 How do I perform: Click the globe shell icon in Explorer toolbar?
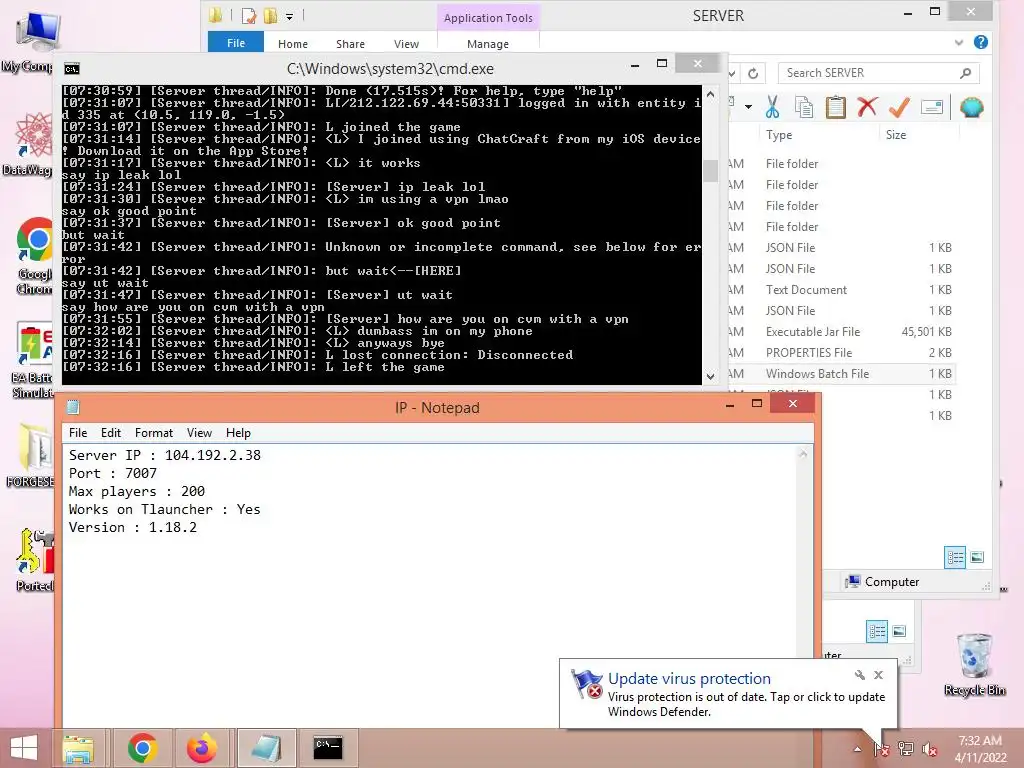pyautogui.click(x=972, y=107)
